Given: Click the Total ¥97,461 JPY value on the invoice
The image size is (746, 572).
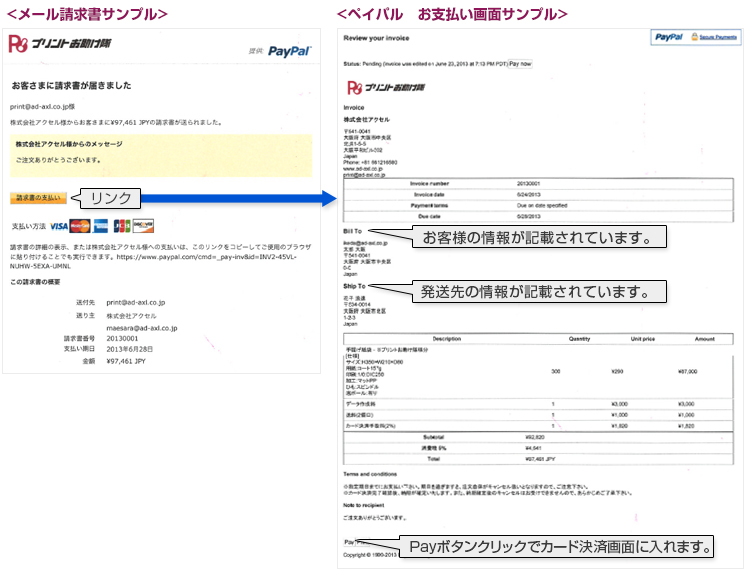Looking at the screenshot, I should pos(540,459).
